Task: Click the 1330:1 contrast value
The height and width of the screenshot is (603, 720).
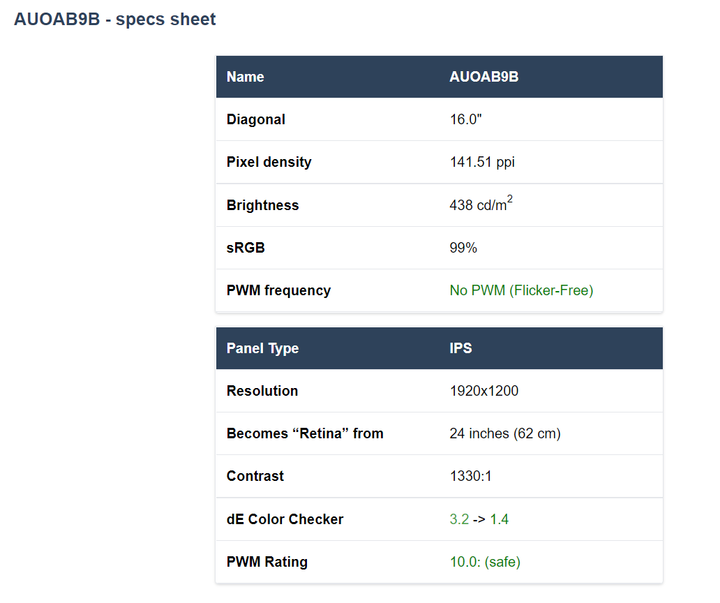Action: pos(471,476)
